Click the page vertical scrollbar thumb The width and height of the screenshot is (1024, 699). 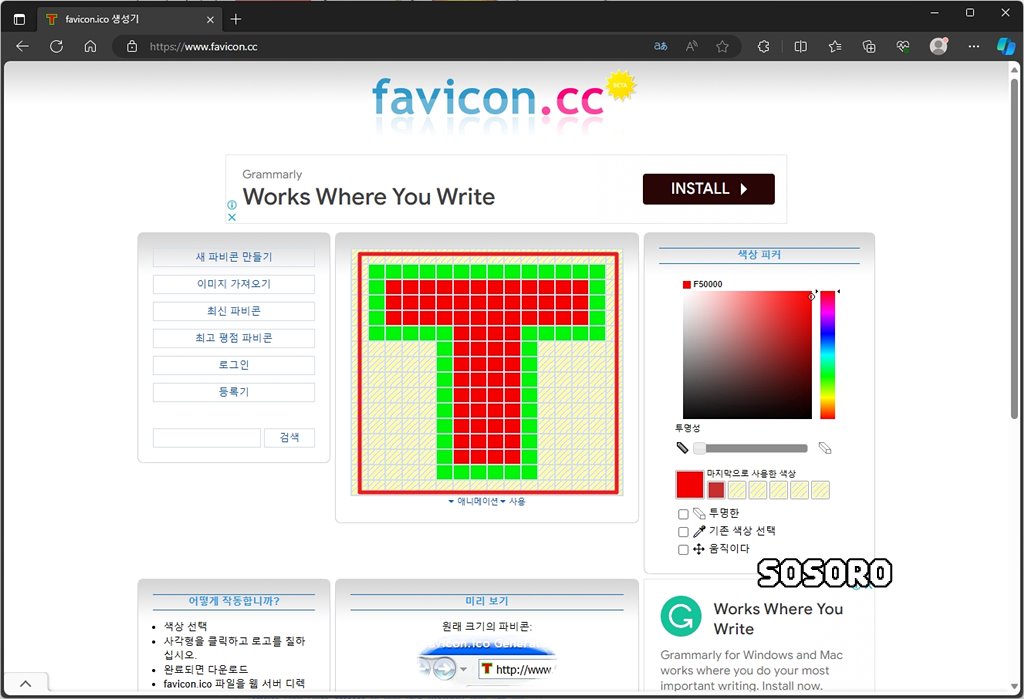coord(1014,248)
